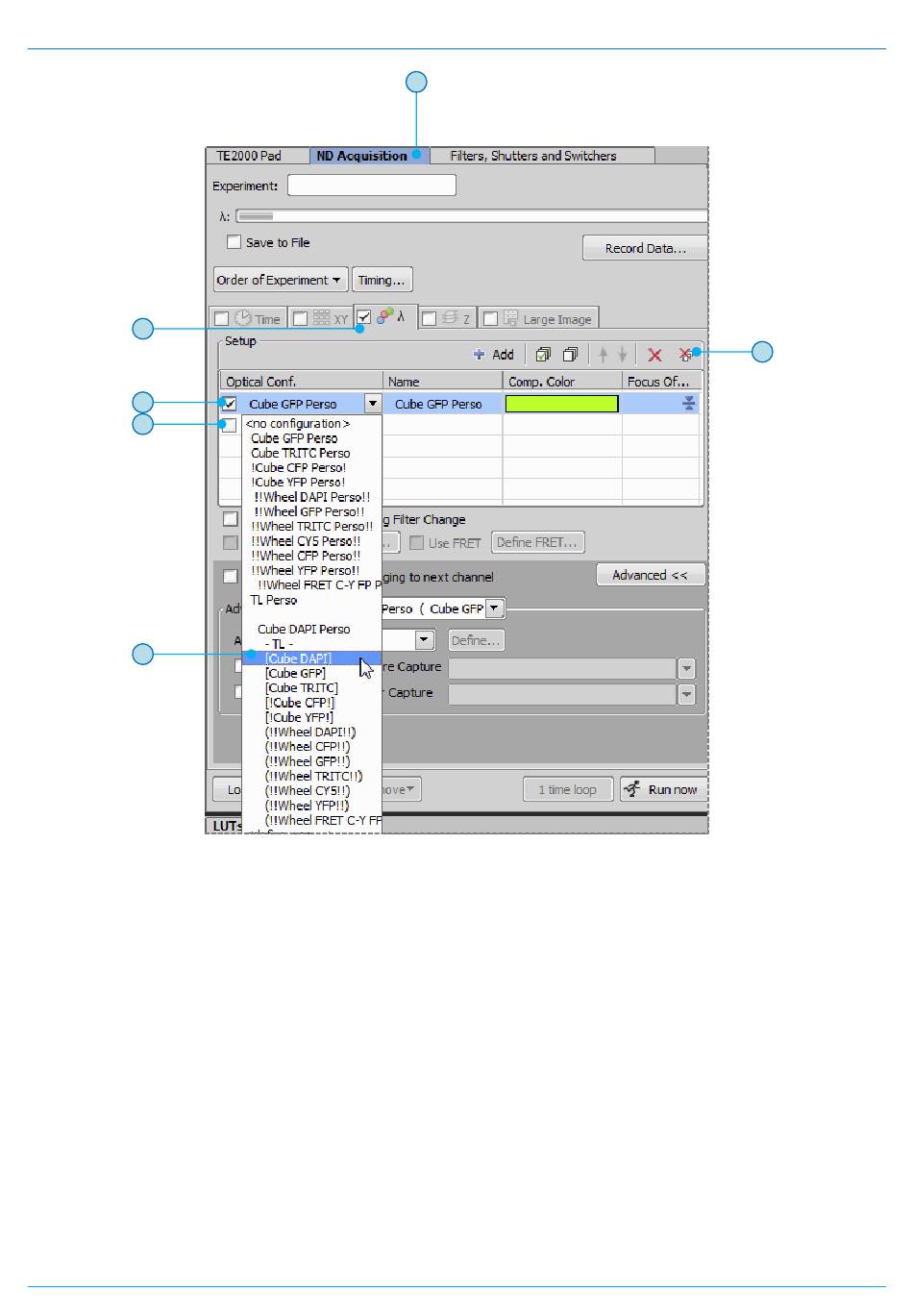Select (!!Wheel CY5!!) list entry

[x=308, y=791]
